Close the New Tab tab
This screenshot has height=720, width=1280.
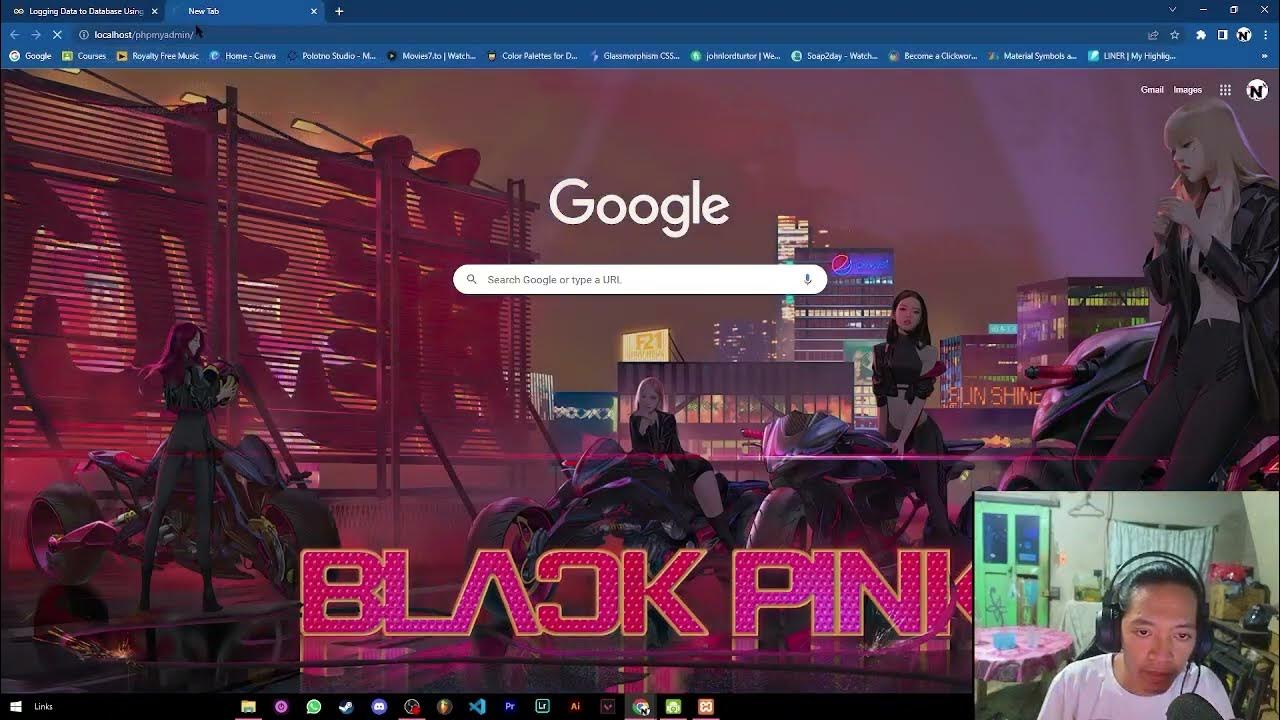(314, 11)
